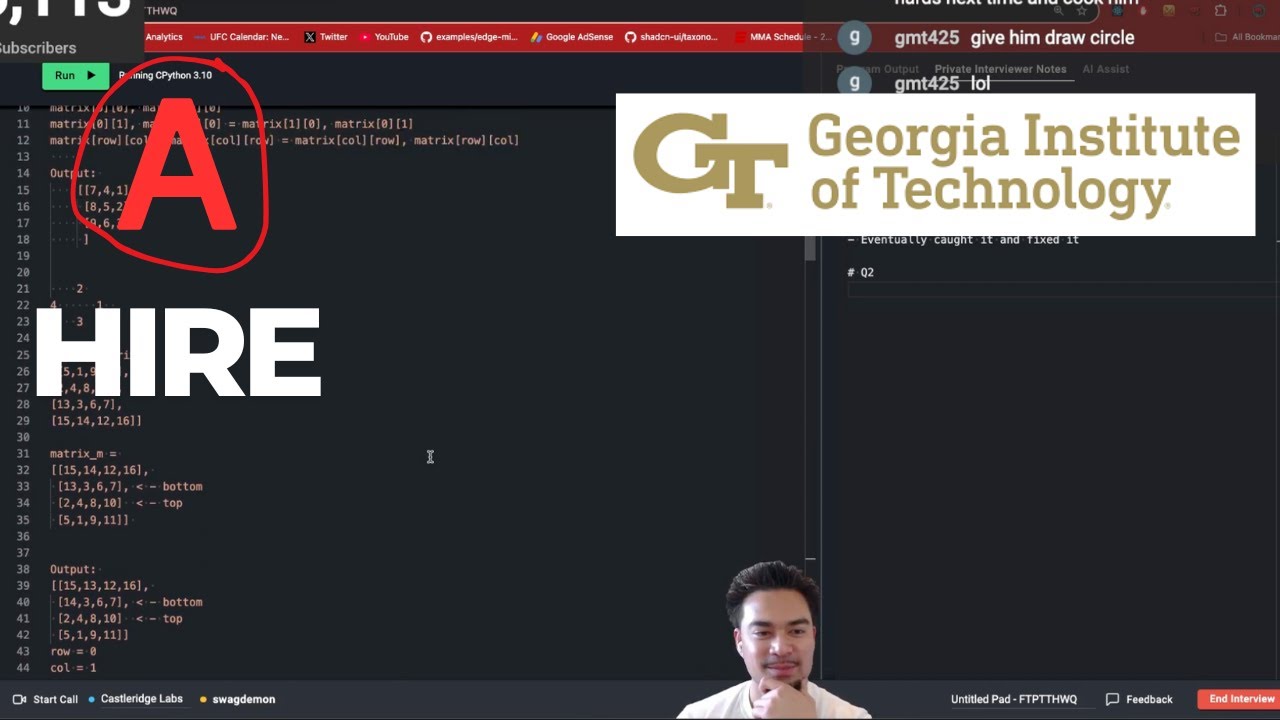Click the 'row = 0' code line
Screen dimensions: 1280x720
(x=73, y=651)
